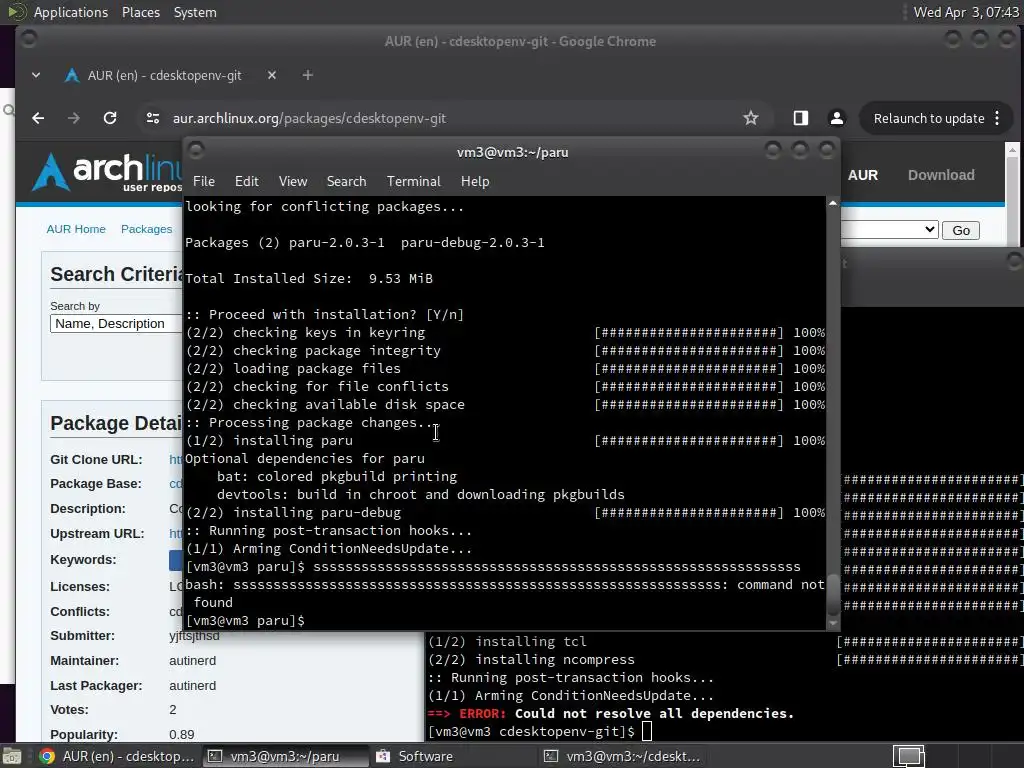Click the paru terminal scrollbar thumb

point(833,593)
